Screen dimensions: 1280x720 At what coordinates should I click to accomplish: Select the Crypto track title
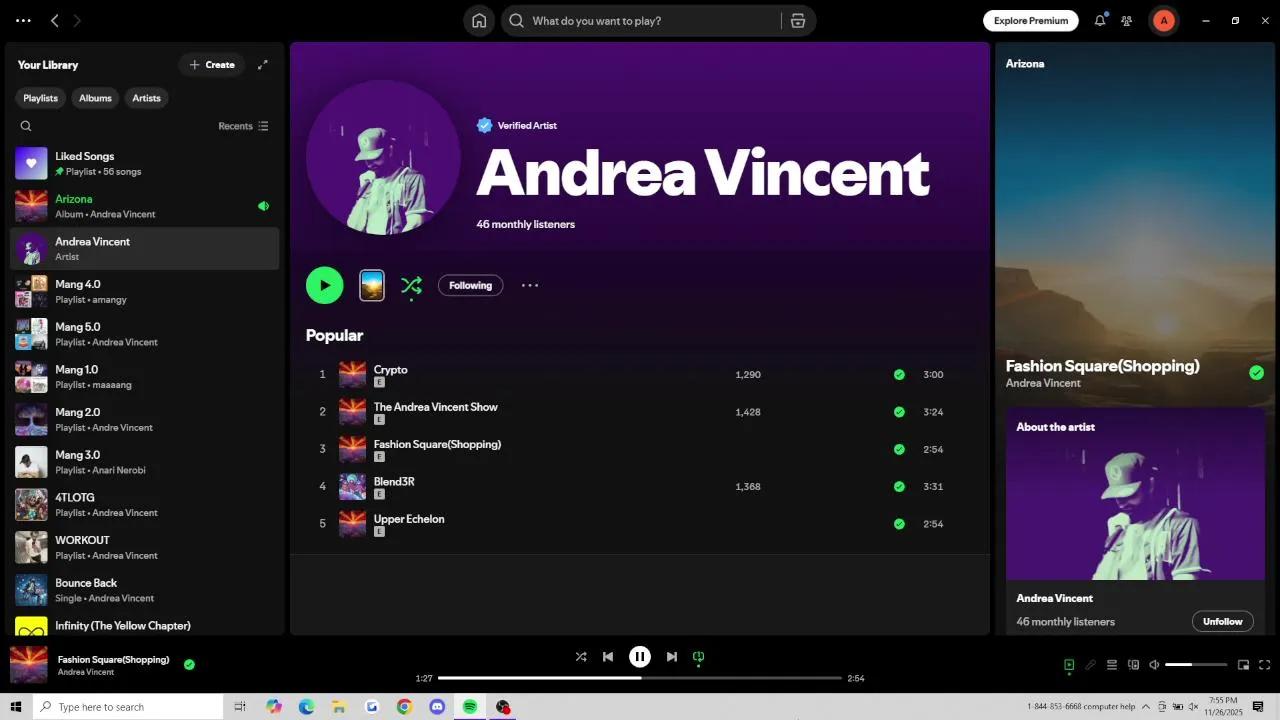pos(390,370)
